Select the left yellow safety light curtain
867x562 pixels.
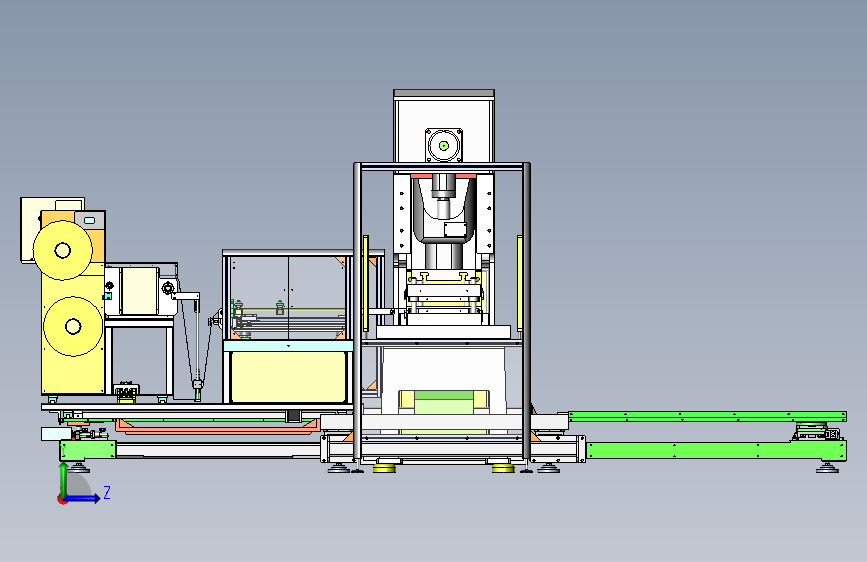[x=365, y=283]
